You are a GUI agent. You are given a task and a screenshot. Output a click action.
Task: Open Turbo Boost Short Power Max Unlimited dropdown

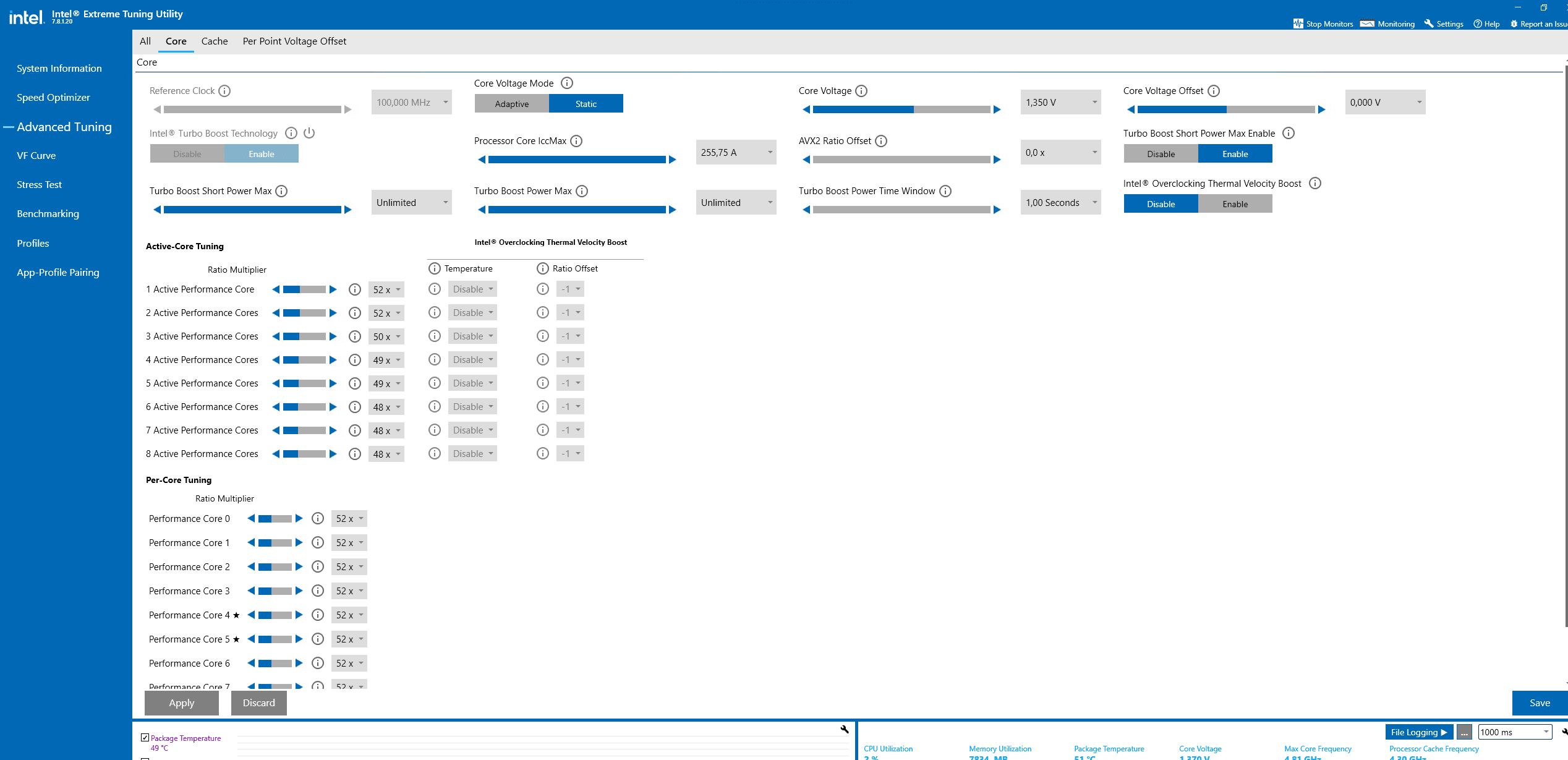(412, 202)
